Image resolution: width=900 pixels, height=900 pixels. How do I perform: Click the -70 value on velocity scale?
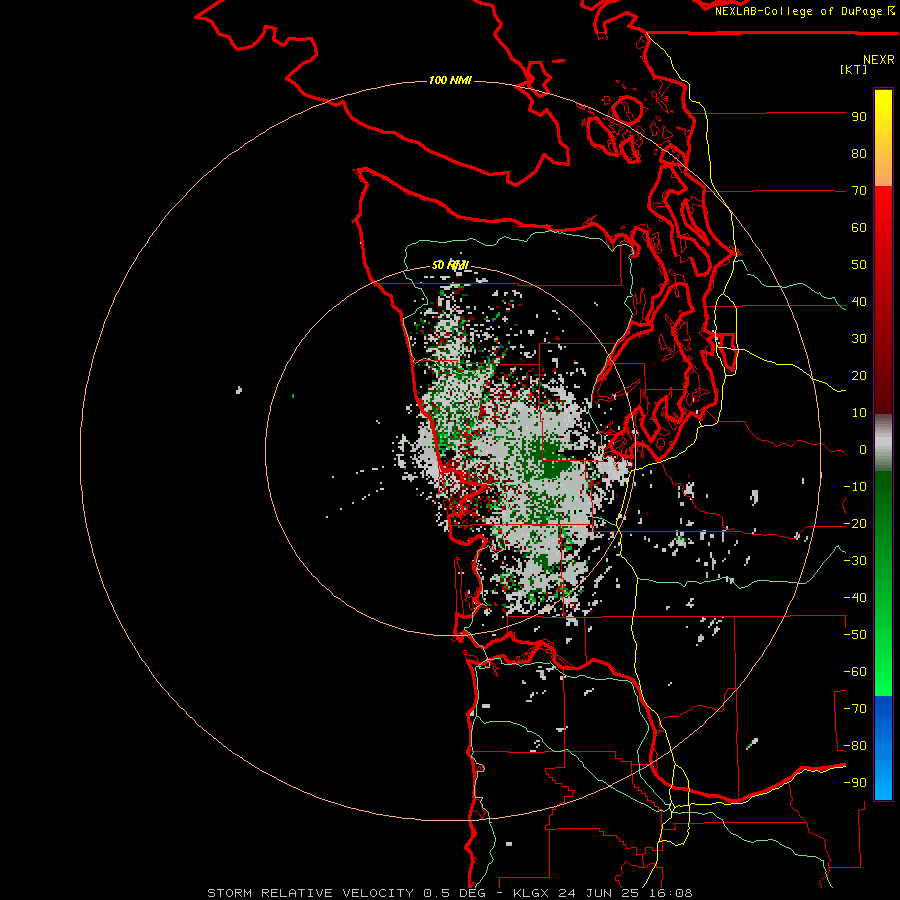[855, 709]
